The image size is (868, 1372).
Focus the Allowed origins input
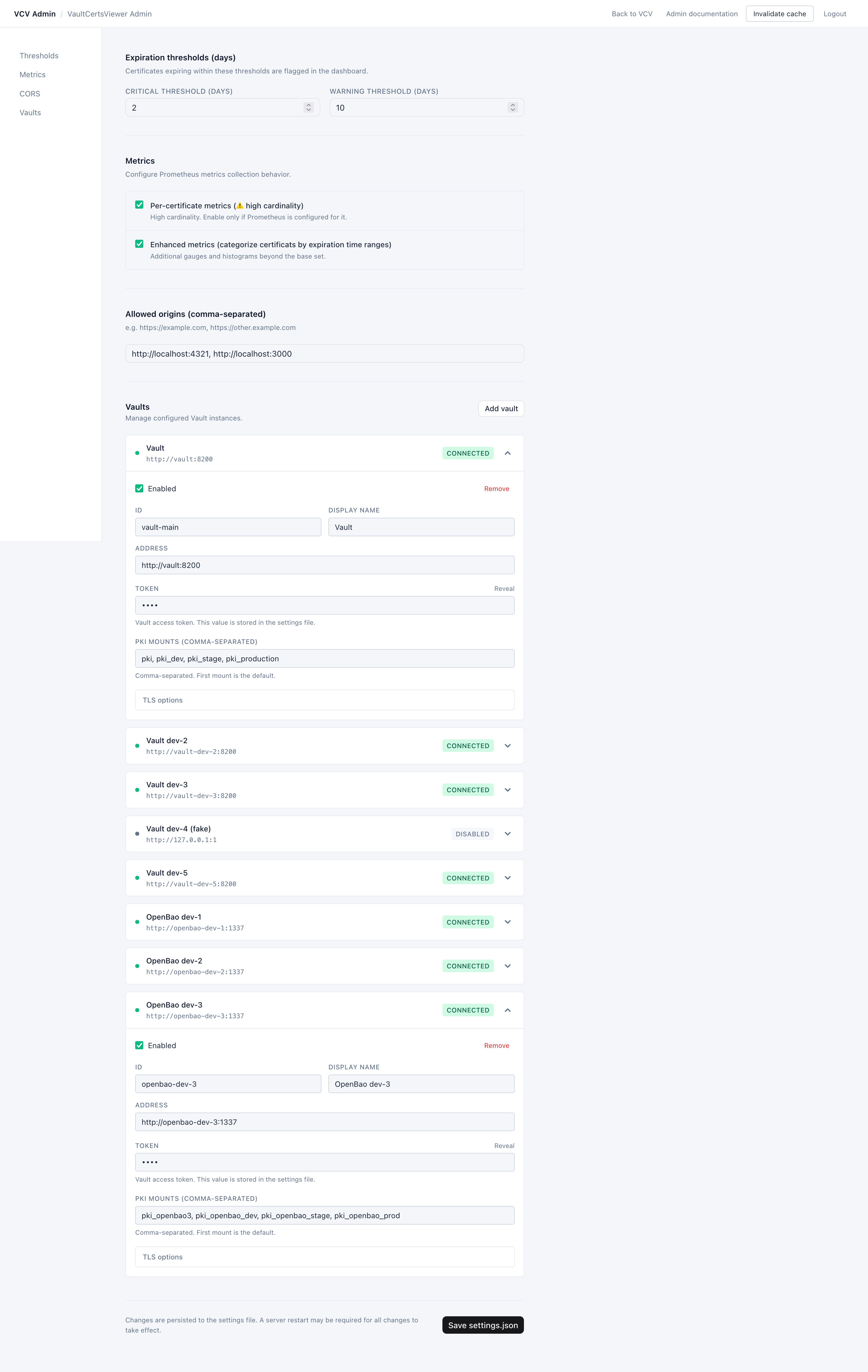click(325, 353)
